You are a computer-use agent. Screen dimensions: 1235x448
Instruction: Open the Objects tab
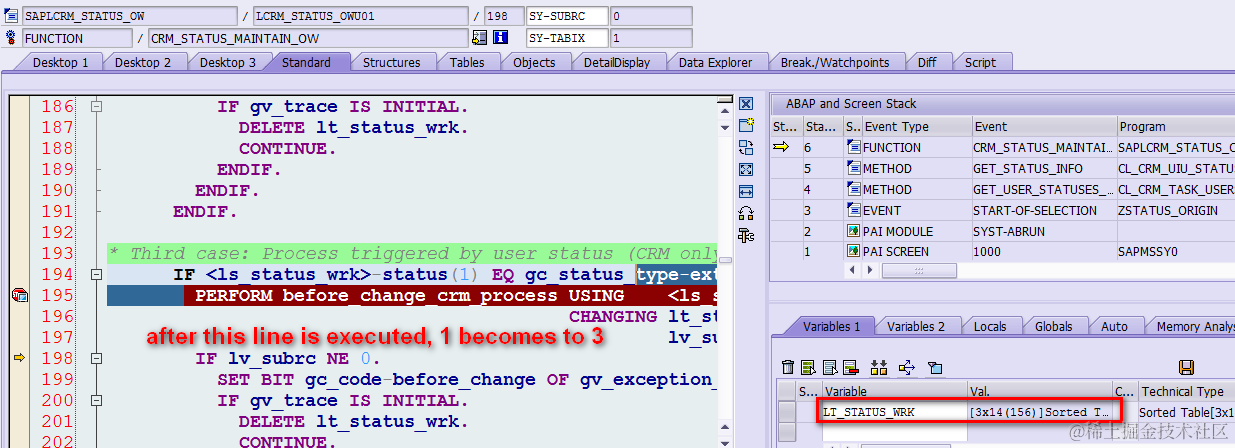point(534,62)
